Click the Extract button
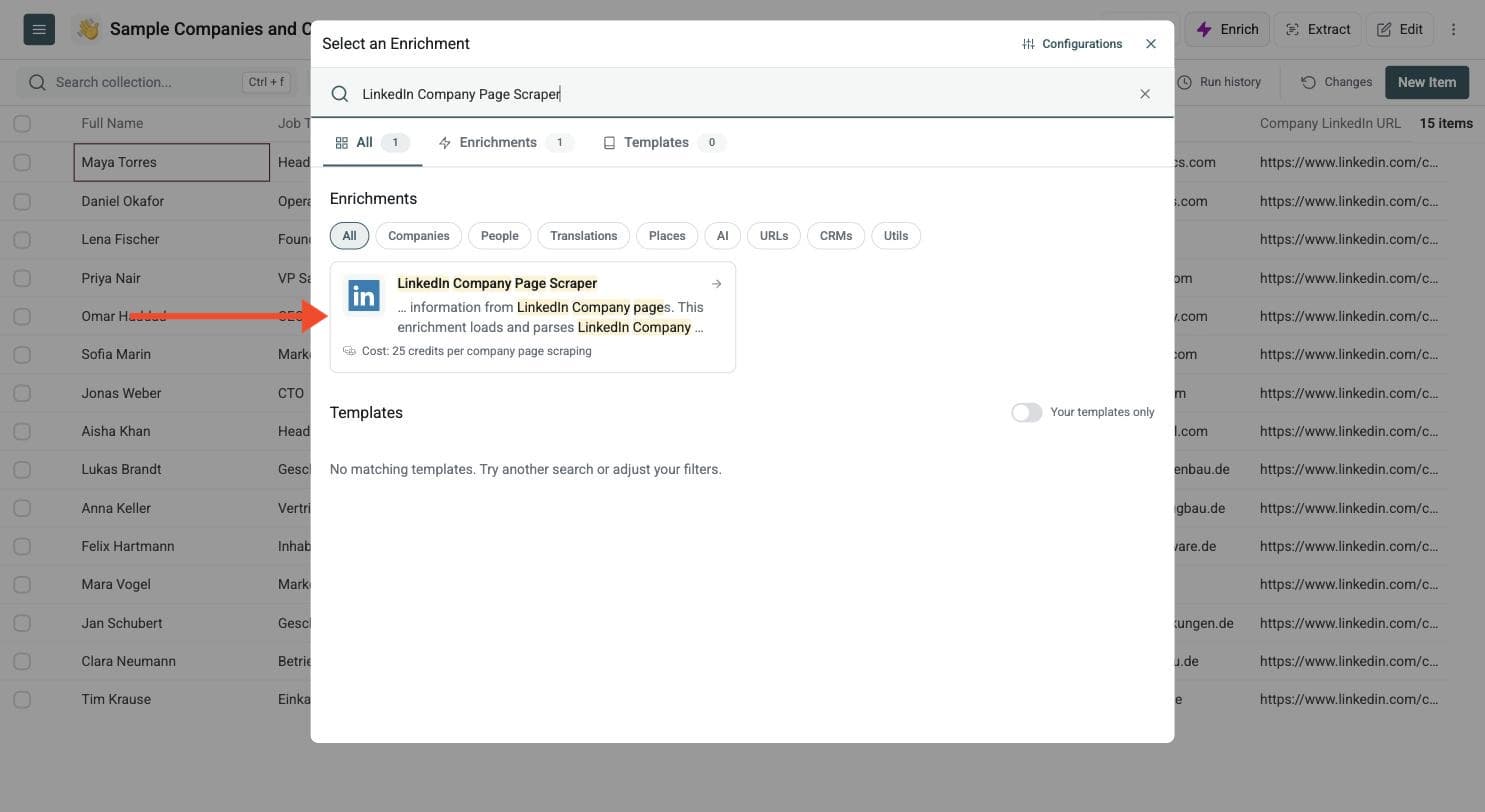This screenshot has height=812, width=1485. point(1317,29)
